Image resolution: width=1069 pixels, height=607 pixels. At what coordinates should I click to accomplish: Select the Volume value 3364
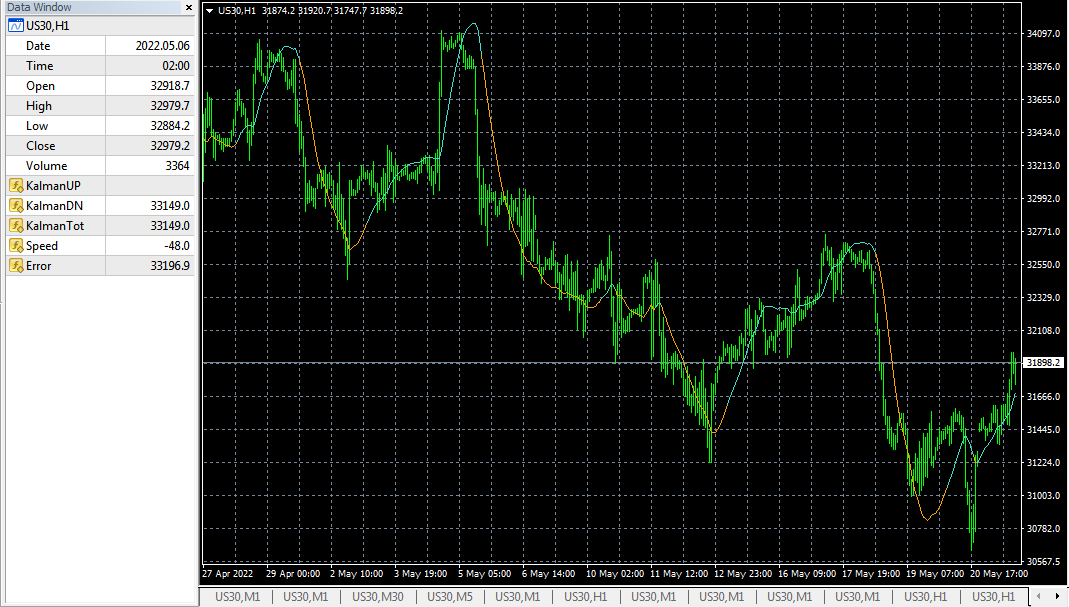pyautogui.click(x=177, y=166)
